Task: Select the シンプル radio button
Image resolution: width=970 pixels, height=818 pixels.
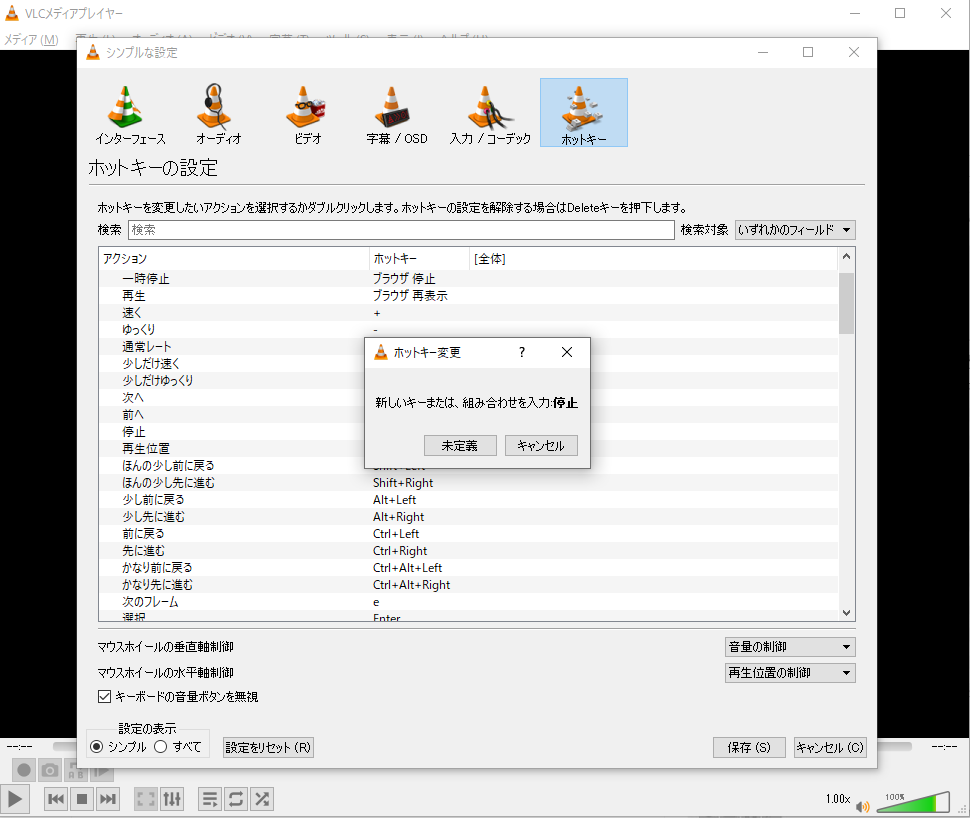Action: tap(118, 747)
